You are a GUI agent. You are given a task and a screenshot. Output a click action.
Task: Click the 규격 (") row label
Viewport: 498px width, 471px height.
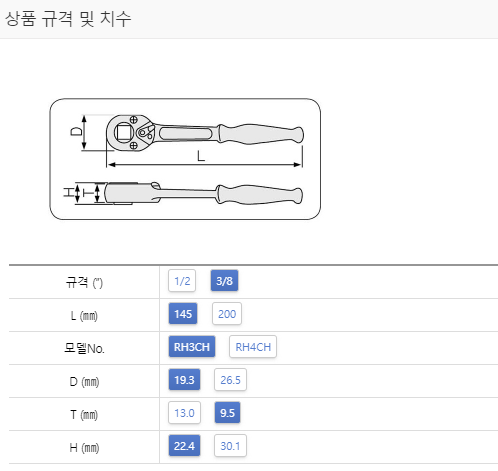click(84, 282)
